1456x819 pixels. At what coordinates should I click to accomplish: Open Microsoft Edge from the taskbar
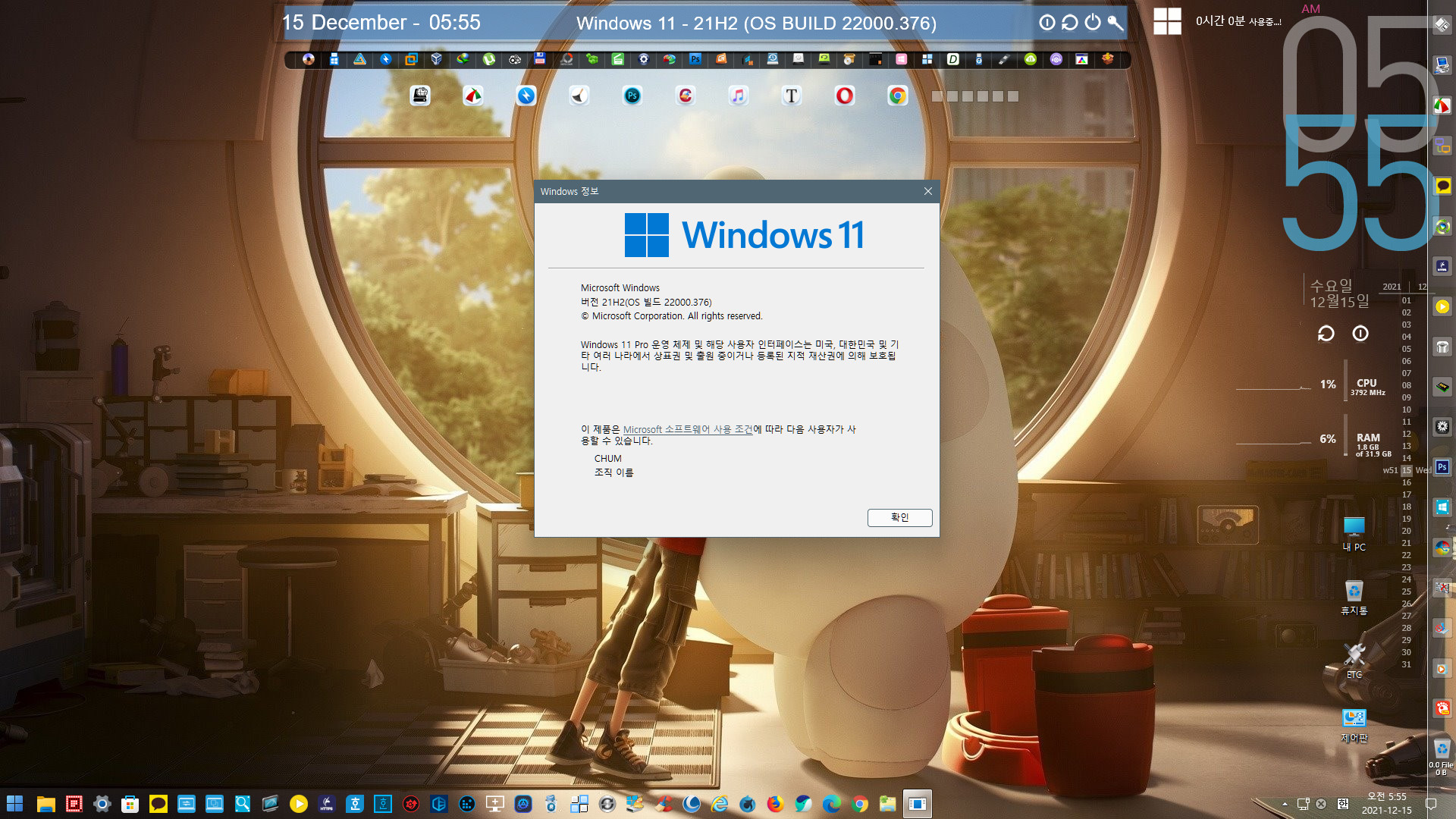[831, 804]
